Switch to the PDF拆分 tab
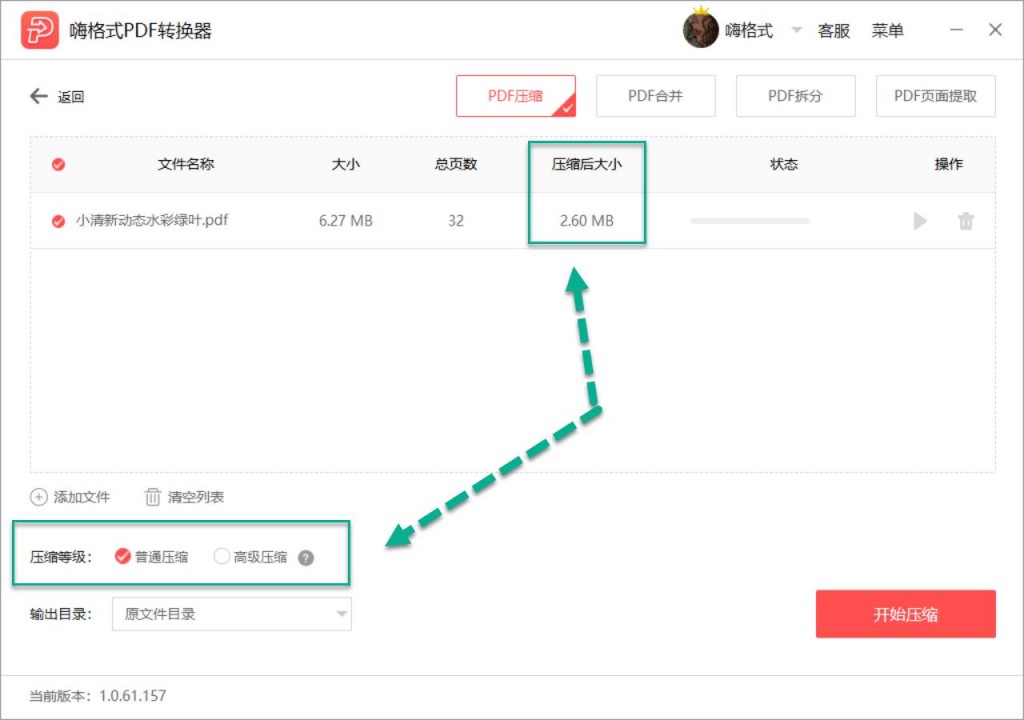 click(x=795, y=96)
